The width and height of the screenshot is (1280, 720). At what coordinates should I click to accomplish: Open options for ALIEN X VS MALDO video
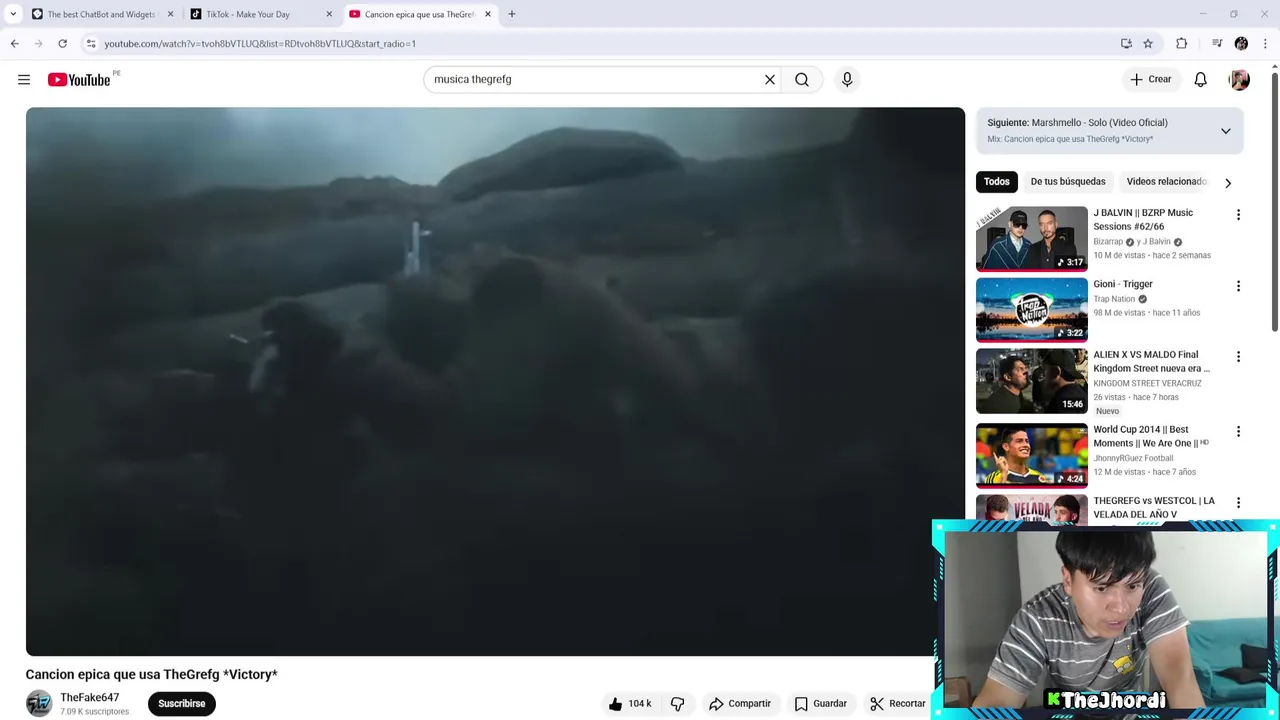[1238, 357]
